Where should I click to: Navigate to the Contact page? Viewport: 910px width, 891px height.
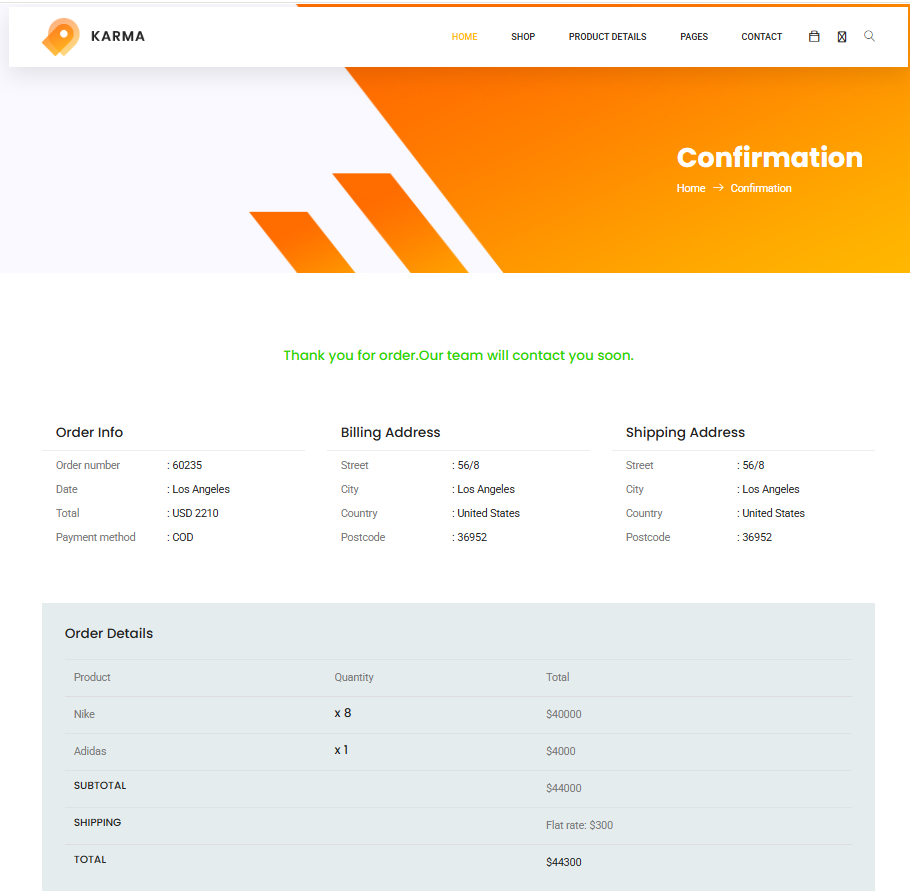point(761,37)
